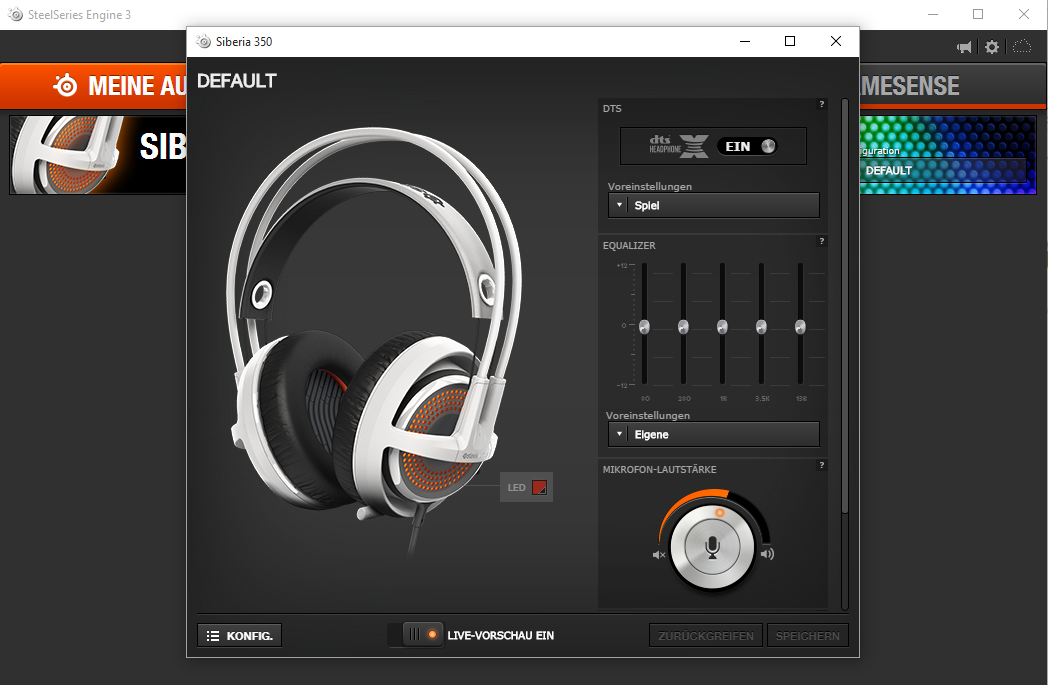Toggle the LIVE-VORSCHAU switch
The width and height of the screenshot is (1048, 685).
[x=414, y=634]
